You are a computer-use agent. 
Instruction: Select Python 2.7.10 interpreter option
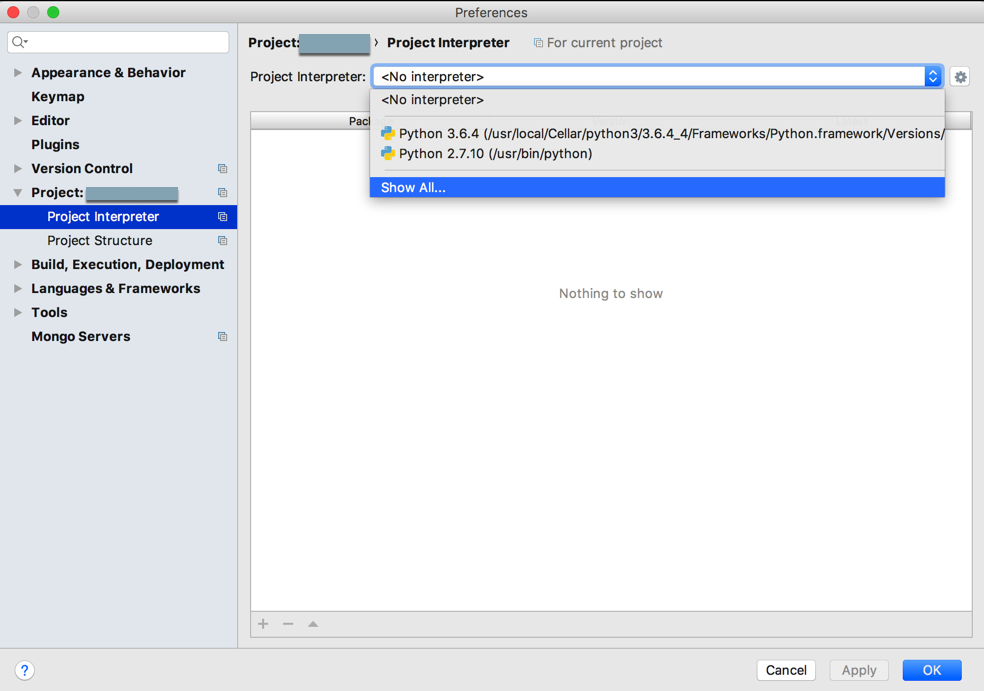[x=657, y=153]
